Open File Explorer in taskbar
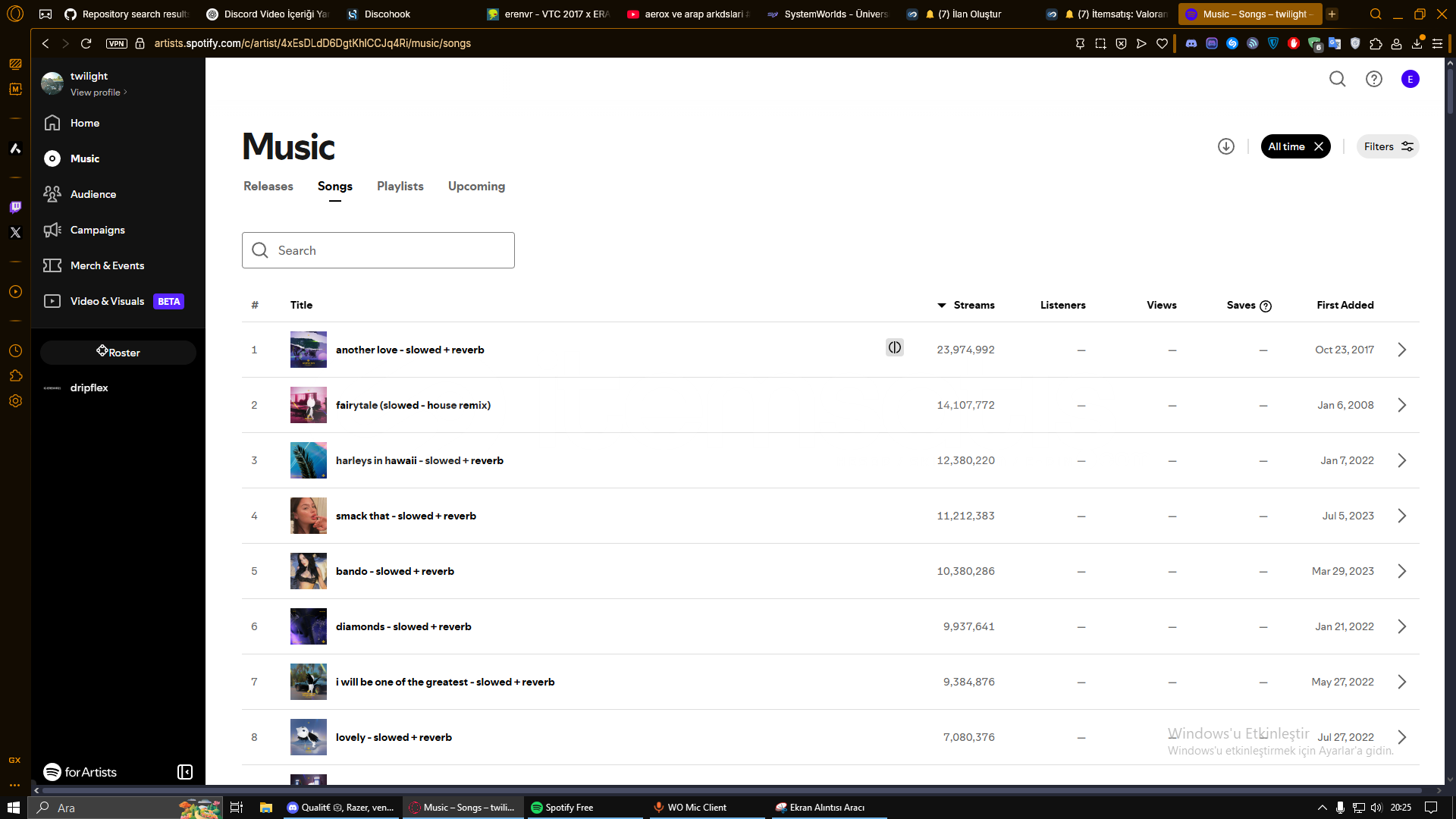Viewport: 1456px width, 819px height. pyautogui.click(x=265, y=808)
